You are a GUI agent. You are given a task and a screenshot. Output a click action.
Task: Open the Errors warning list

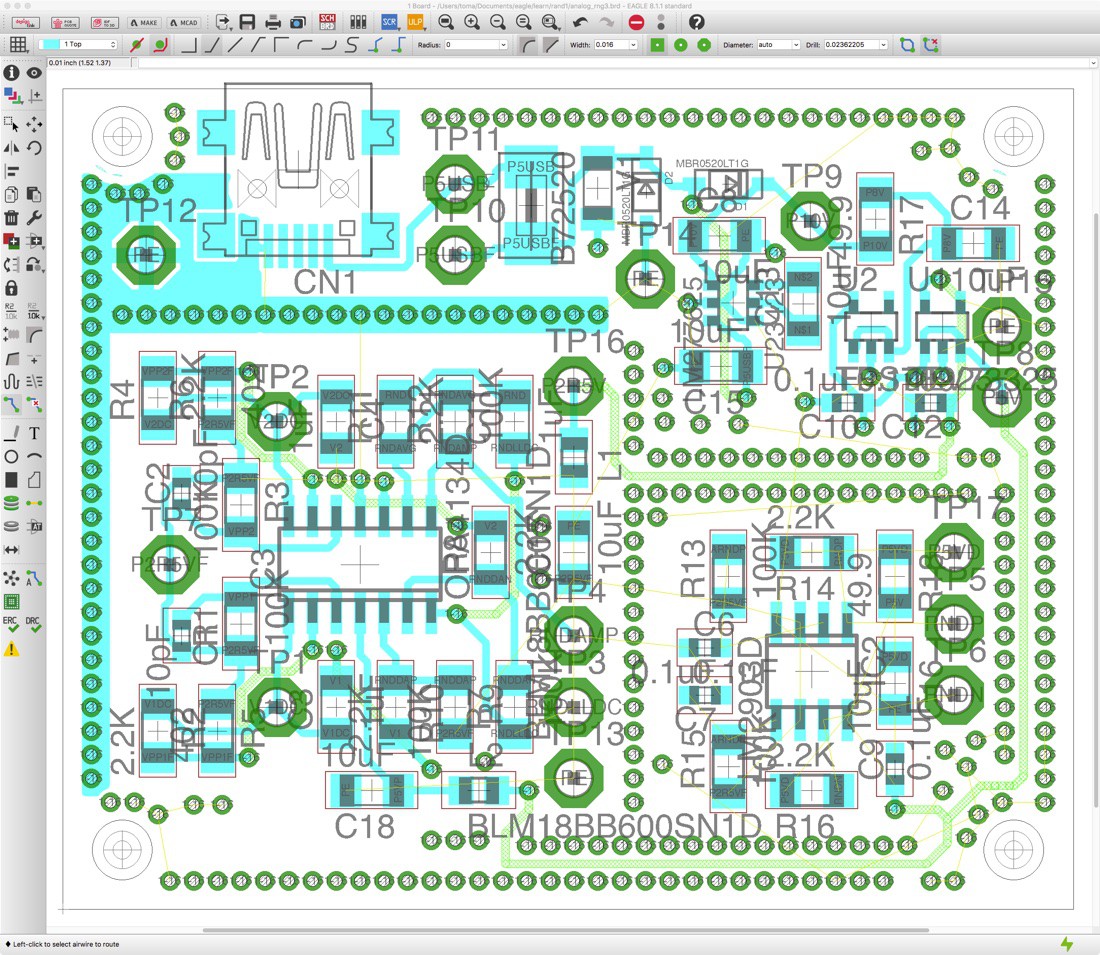coord(11,649)
